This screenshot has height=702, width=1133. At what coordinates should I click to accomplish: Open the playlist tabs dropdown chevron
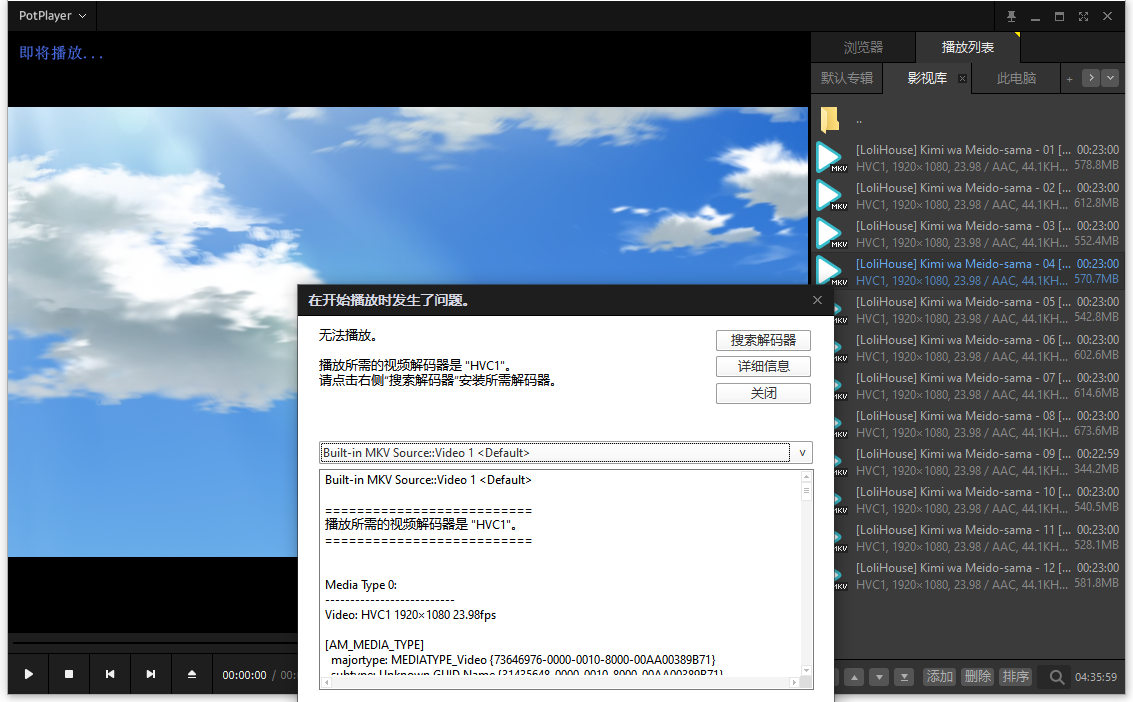pyautogui.click(x=1109, y=78)
